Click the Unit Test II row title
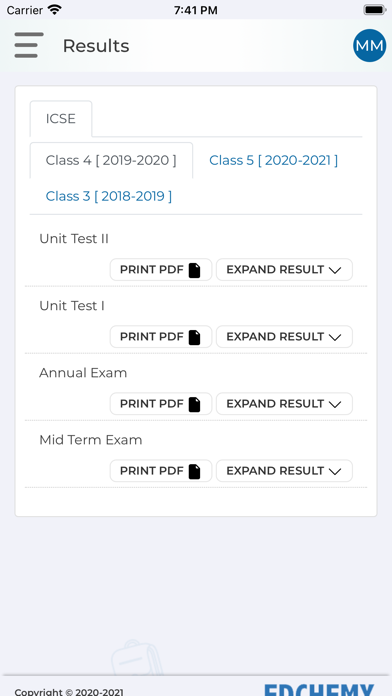The image size is (392, 696). pos(74,239)
